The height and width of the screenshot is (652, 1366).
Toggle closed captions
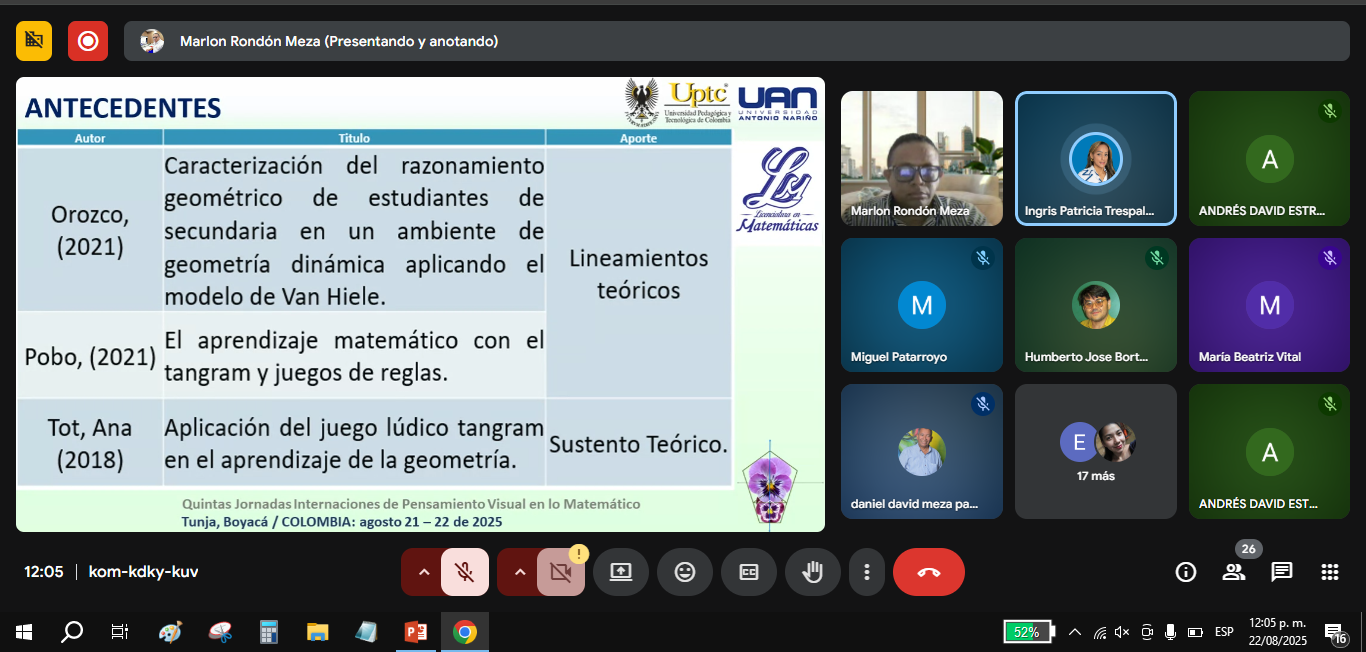click(x=749, y=572)
